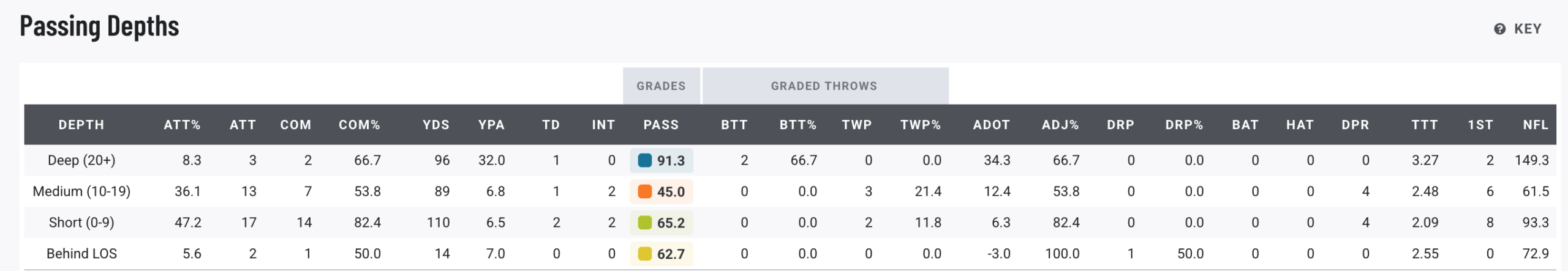The width and height of the screenshot is (1568, 271).
Task: Select the Medium (10-19) row label
Action: click(x=81, y=191)
